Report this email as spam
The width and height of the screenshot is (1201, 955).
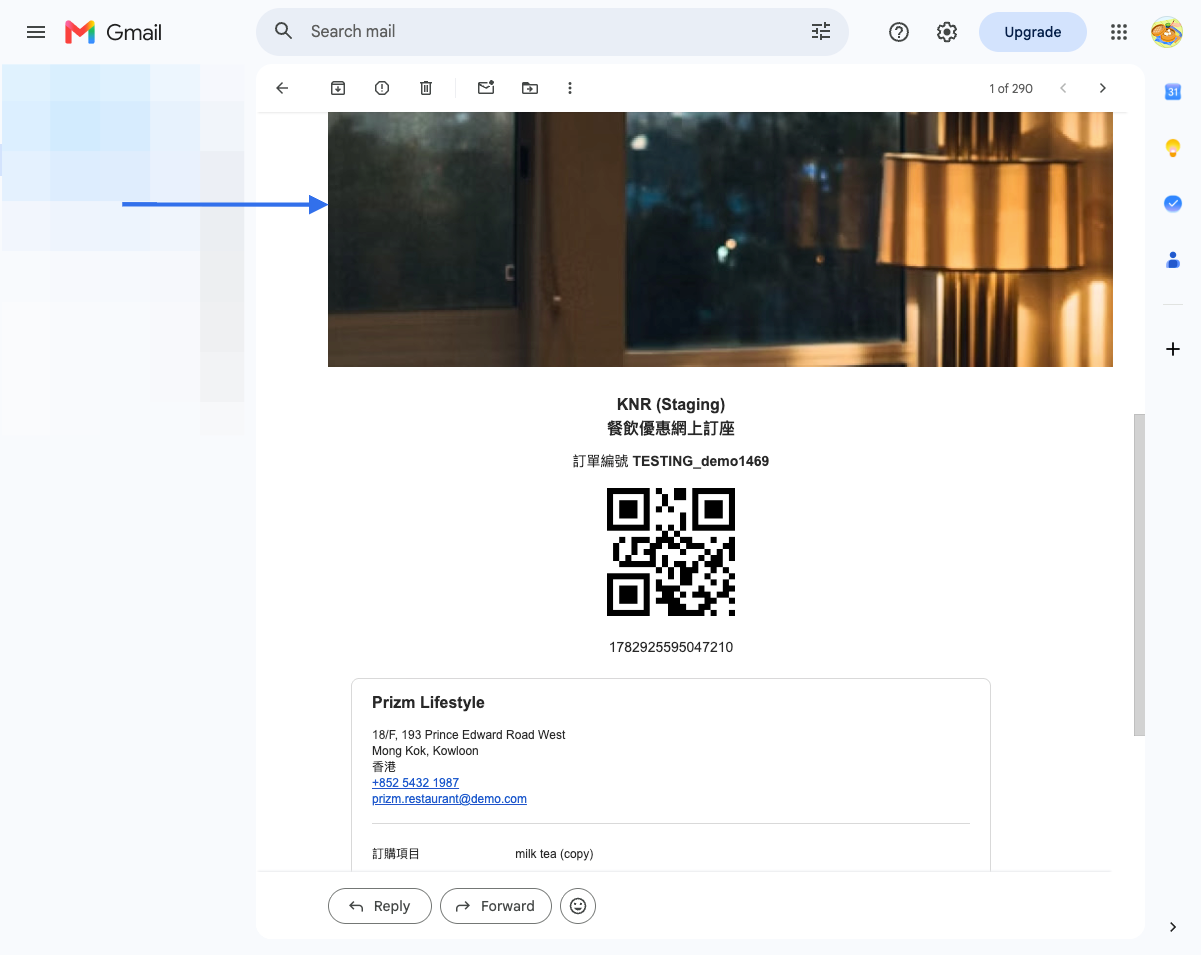(382, 88)
